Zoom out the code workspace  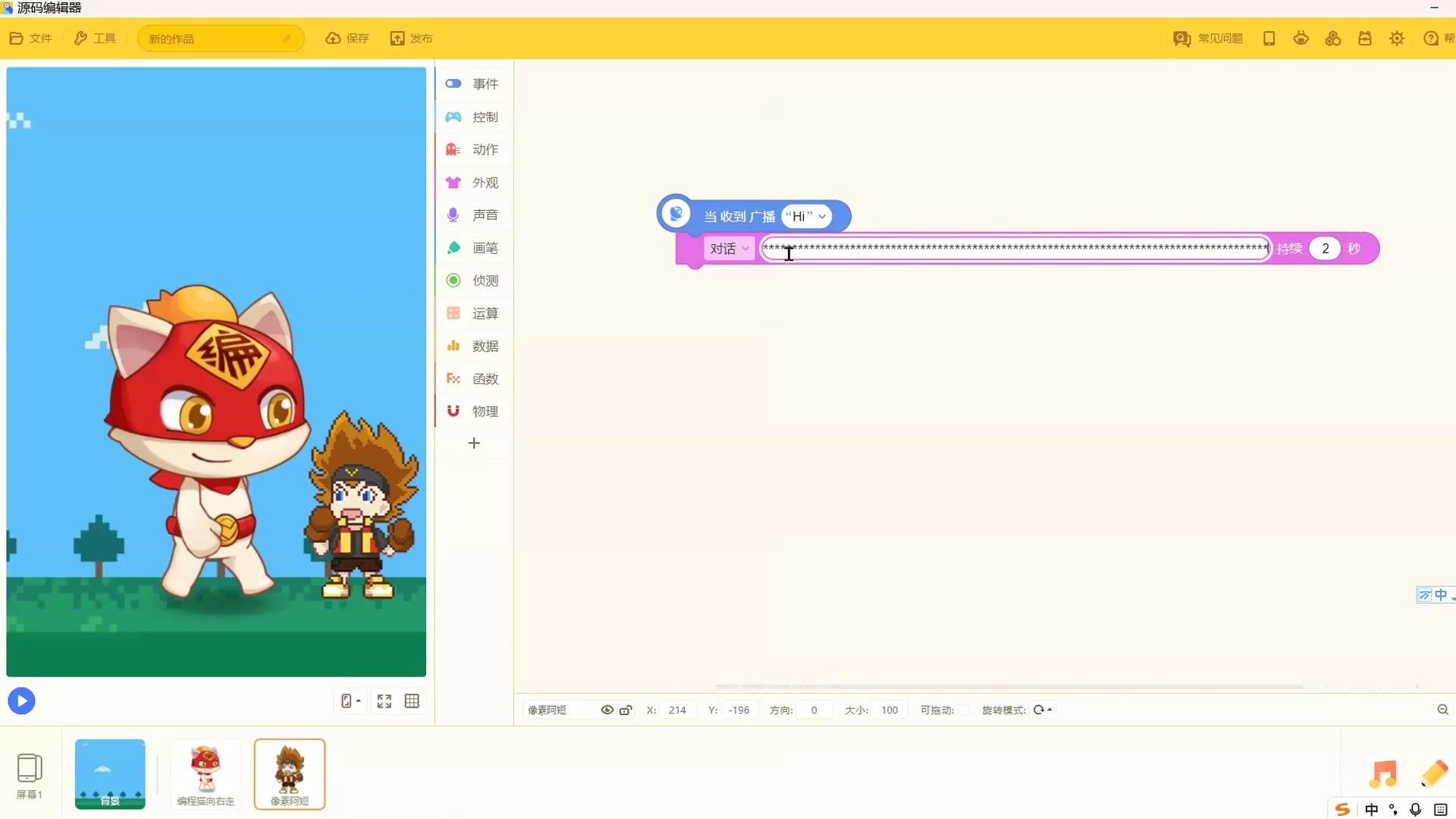[1442, 710]
